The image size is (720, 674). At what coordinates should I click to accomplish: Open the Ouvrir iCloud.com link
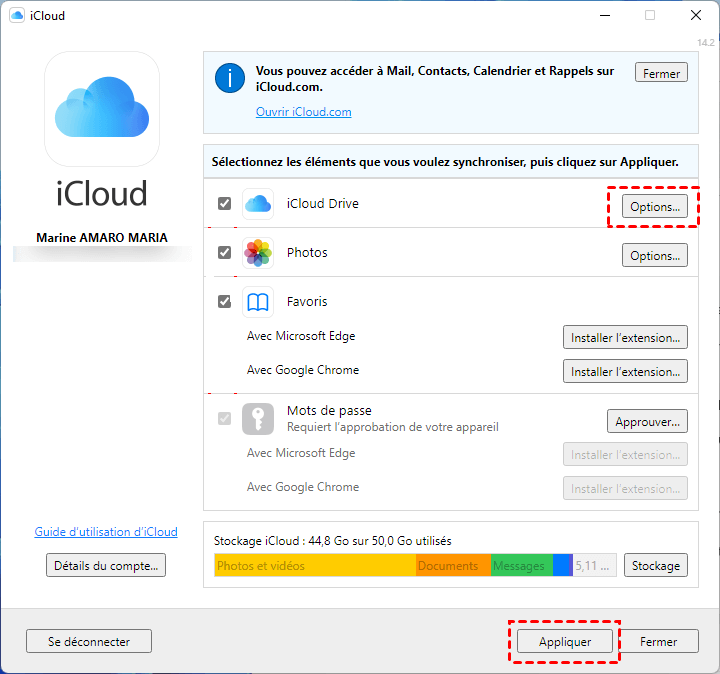point(304,112)
